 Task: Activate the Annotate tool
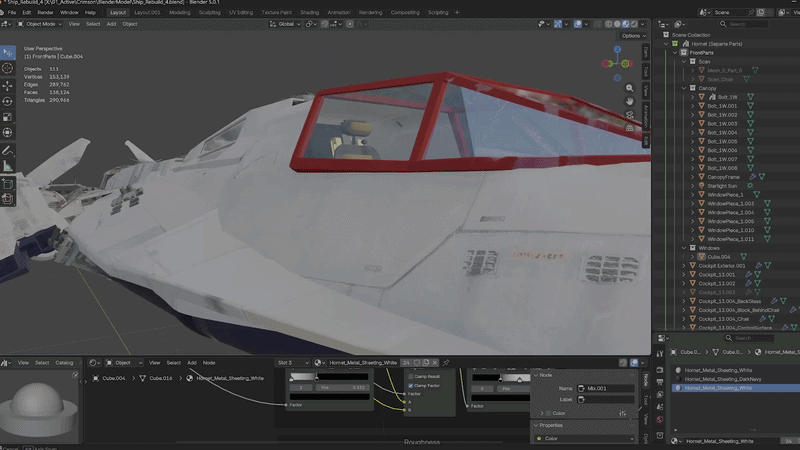click(x=8, y=151)
